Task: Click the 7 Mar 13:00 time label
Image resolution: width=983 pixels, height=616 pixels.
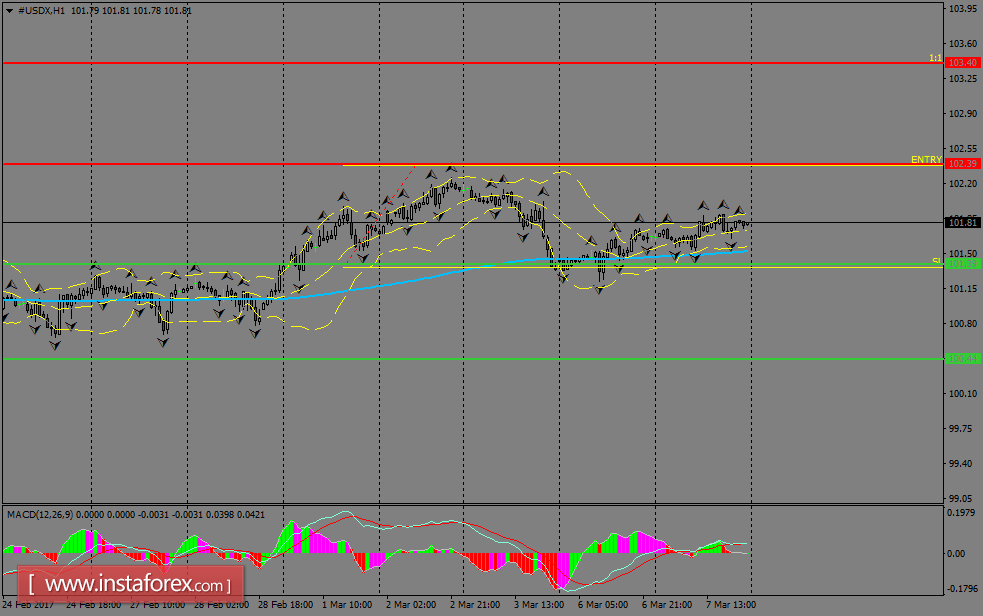Action: tap(730, 605)
